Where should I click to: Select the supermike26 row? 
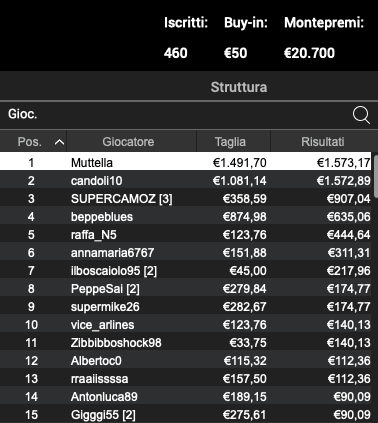point(186,307)
